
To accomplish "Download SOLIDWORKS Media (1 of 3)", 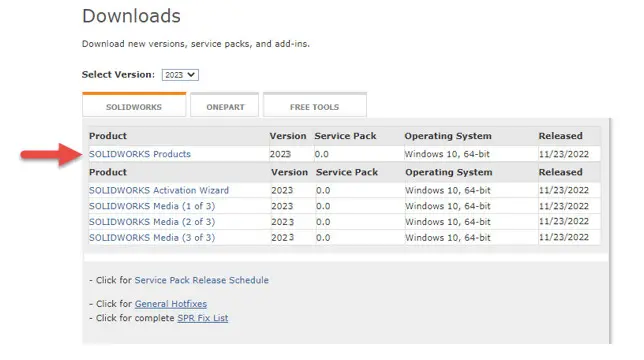I will click(152, 206).
